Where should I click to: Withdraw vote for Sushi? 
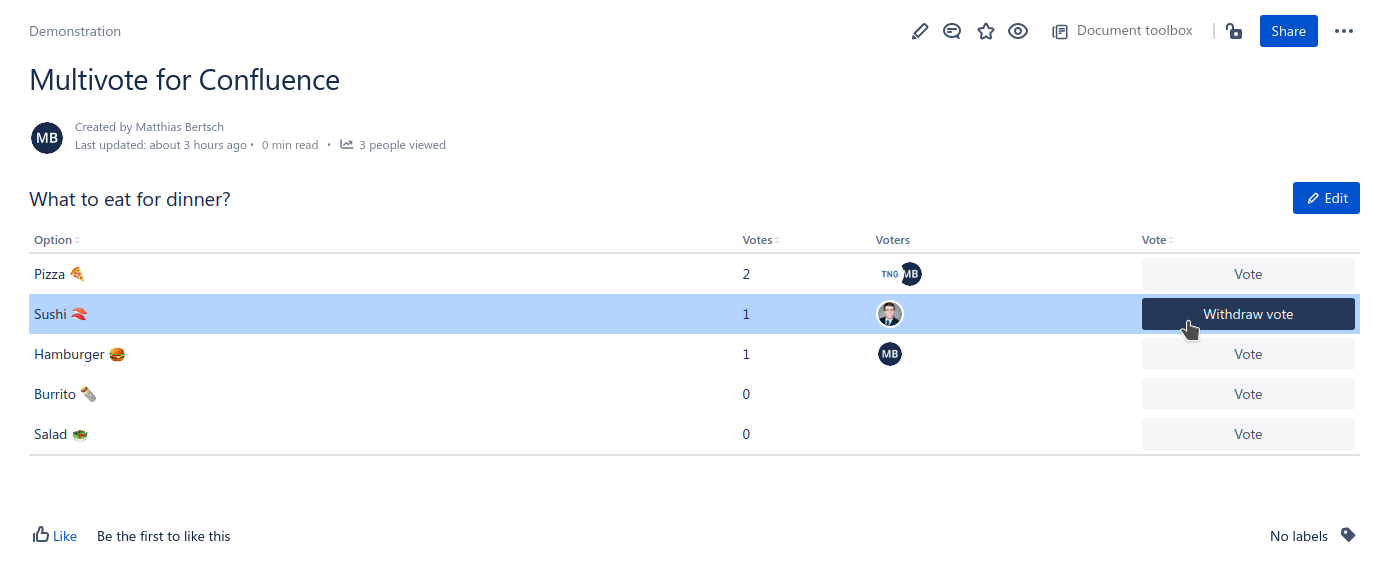pyautogui.click(x=1247, y=314)
